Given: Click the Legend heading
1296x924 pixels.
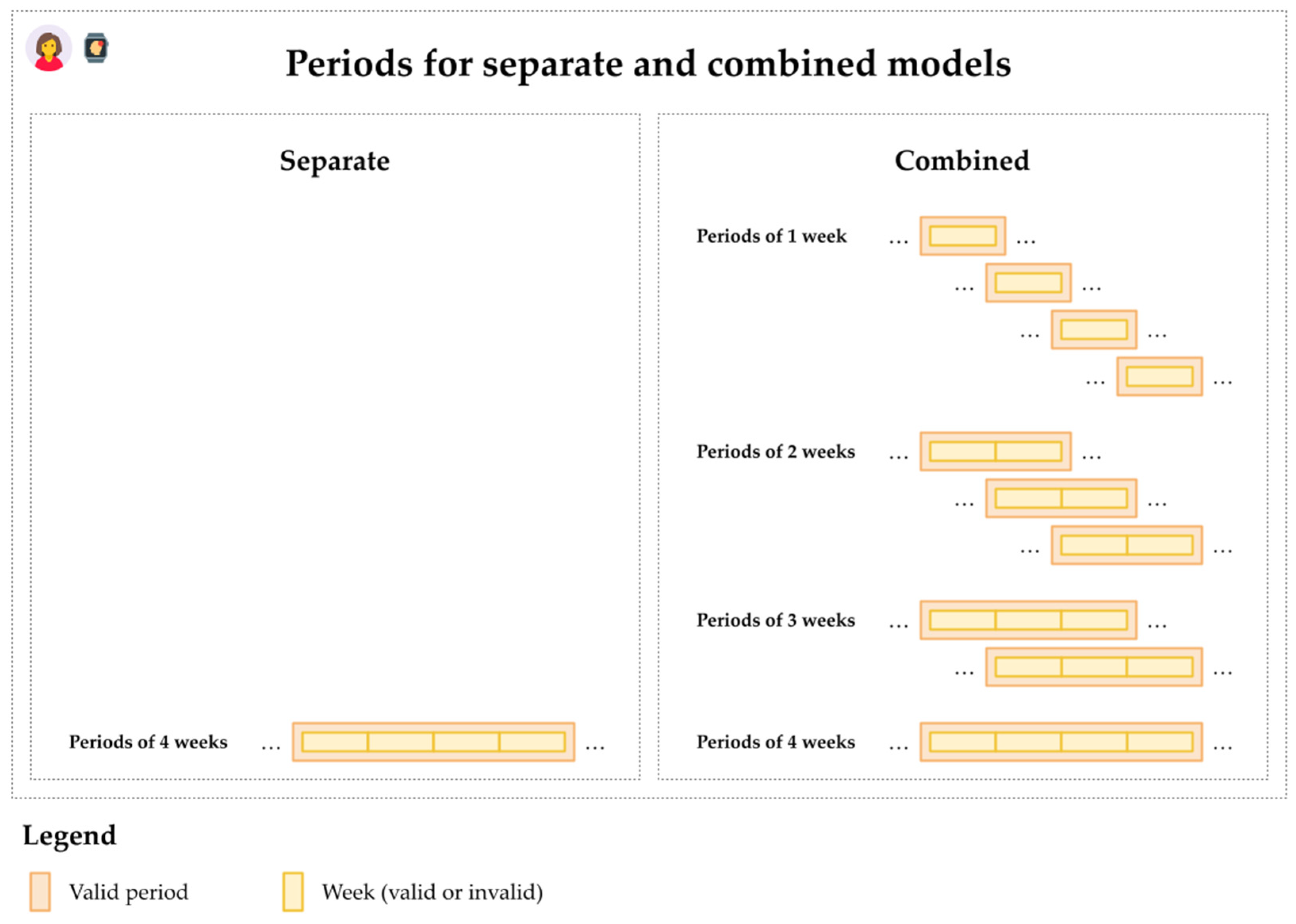Looking at the screenshot, I should click(69, 836).
